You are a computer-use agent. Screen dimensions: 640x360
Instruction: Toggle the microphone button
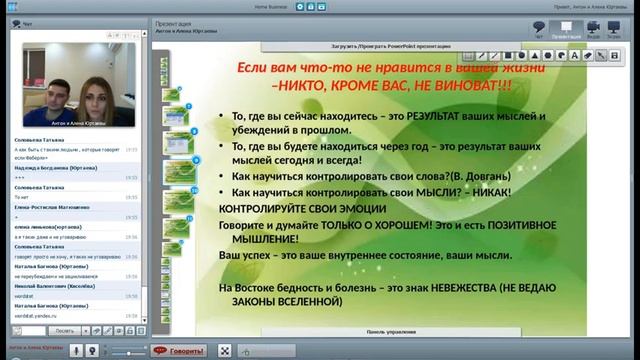tap(76, 351)
